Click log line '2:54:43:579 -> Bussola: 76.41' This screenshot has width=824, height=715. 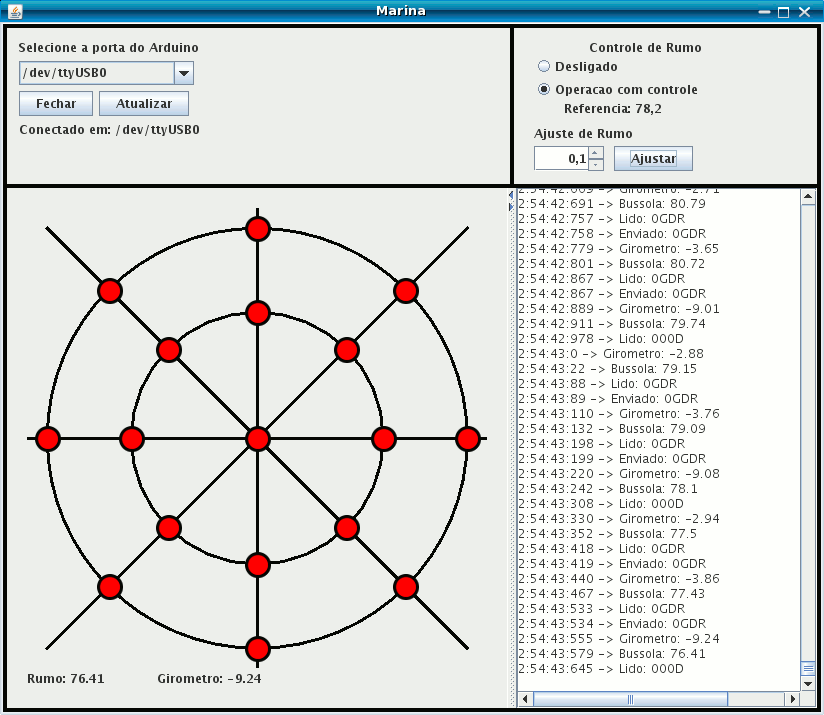(612, 653)
